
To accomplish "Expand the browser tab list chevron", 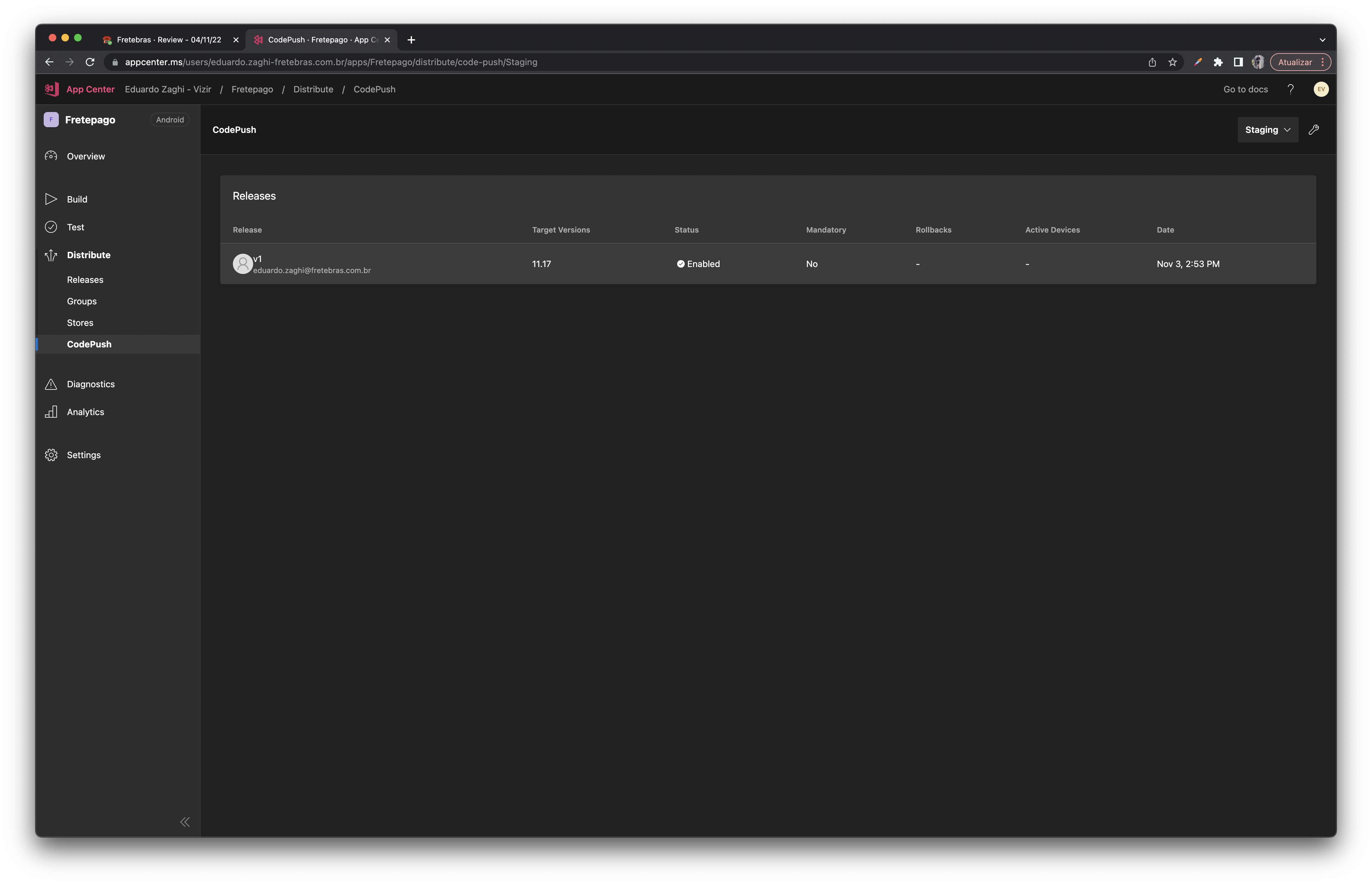I will click(x=1322, y=40).
